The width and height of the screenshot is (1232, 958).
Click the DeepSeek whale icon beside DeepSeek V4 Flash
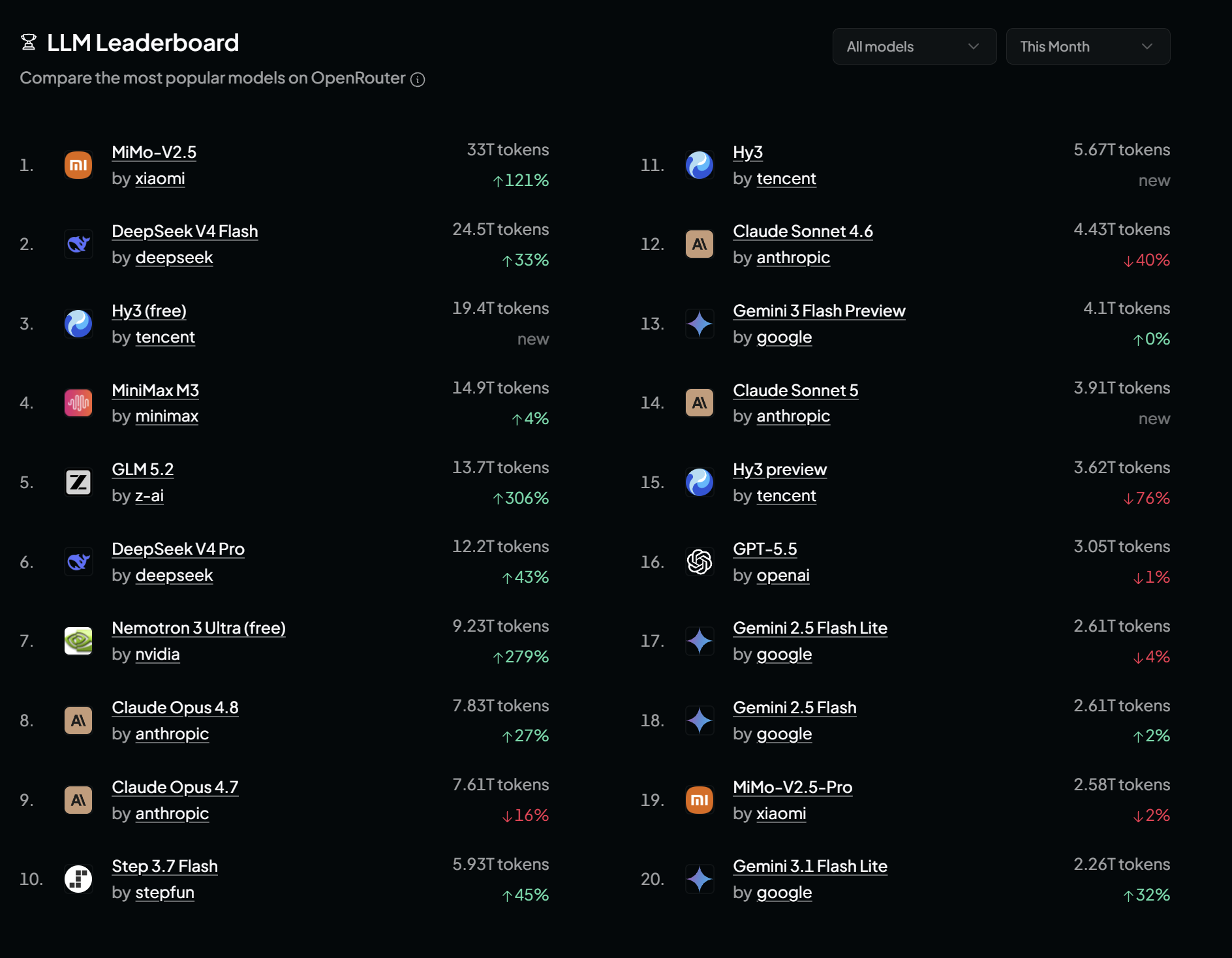(78, 244)
